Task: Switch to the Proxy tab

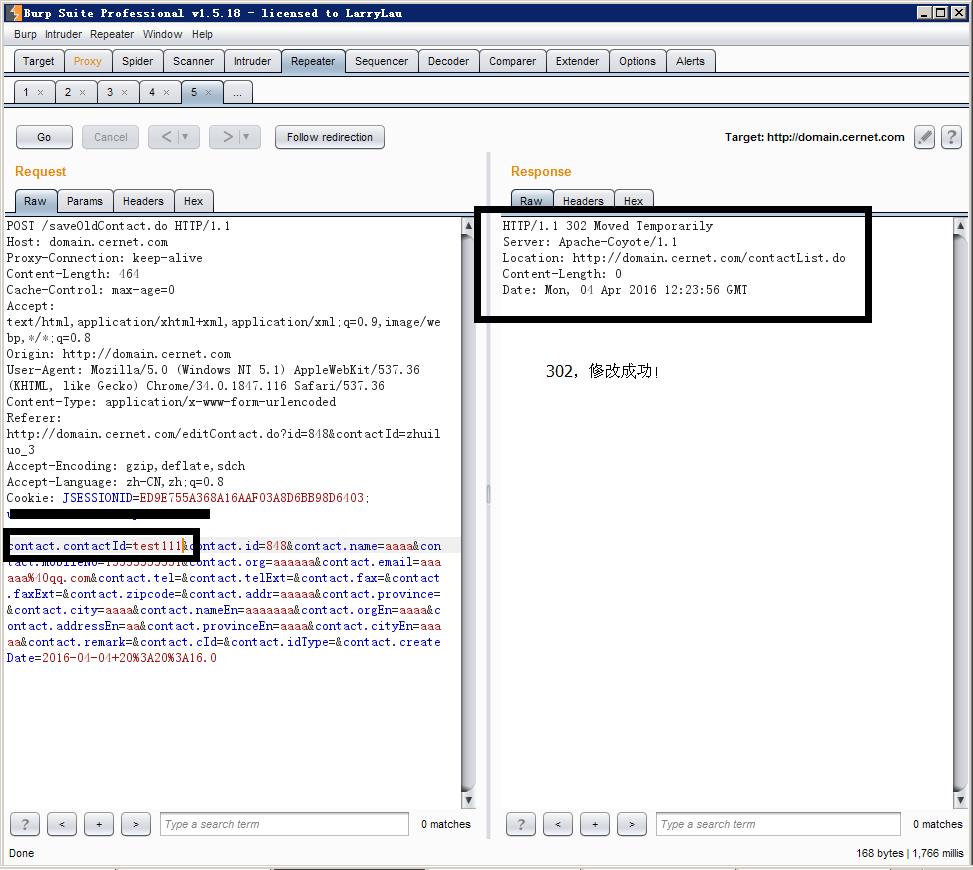Action: (x=87, y=61)
